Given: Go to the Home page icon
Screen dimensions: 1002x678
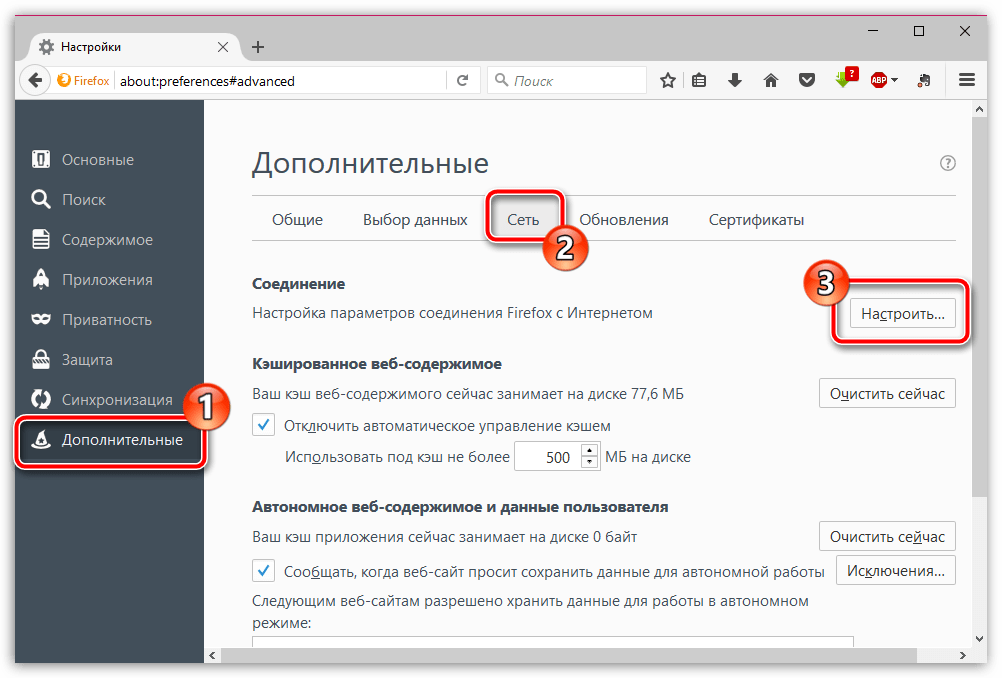Looking at the screenshot, I should tap(770, 81).
